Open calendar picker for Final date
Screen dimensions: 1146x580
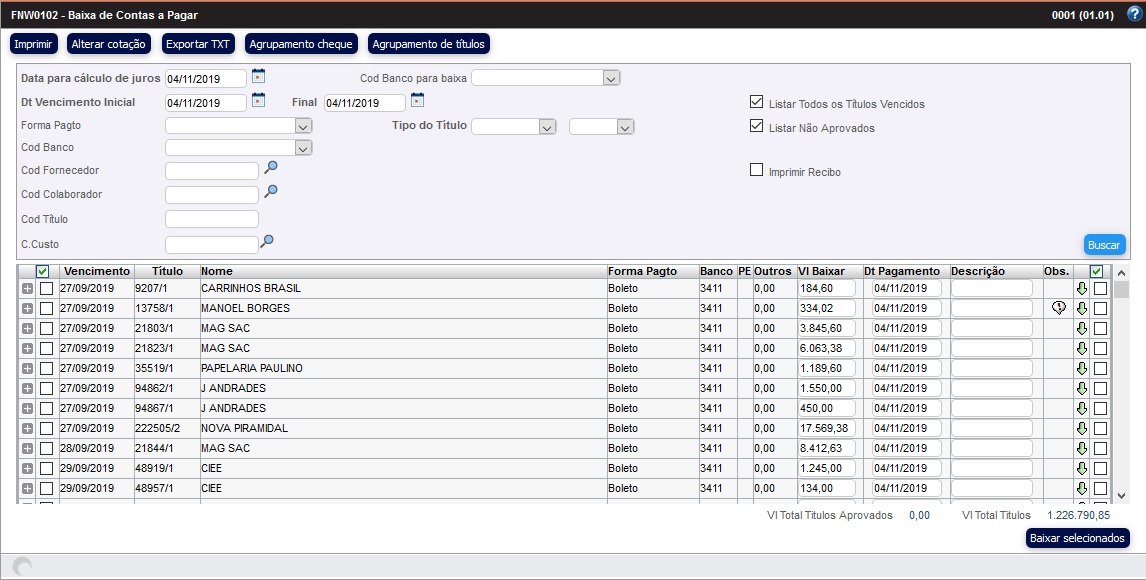[417, 100]
